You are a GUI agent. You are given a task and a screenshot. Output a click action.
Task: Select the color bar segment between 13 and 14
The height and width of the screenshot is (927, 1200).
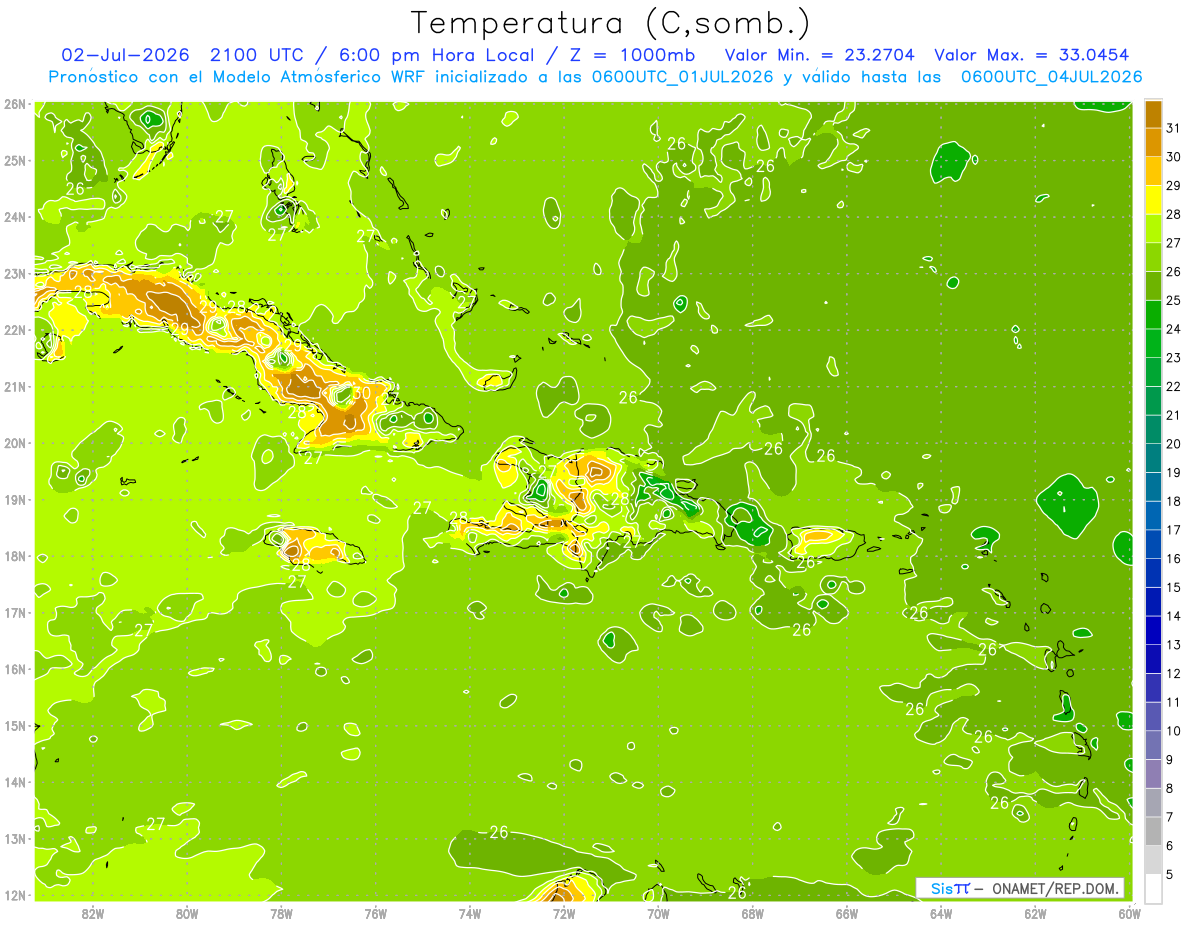[x=1153, y=630]
